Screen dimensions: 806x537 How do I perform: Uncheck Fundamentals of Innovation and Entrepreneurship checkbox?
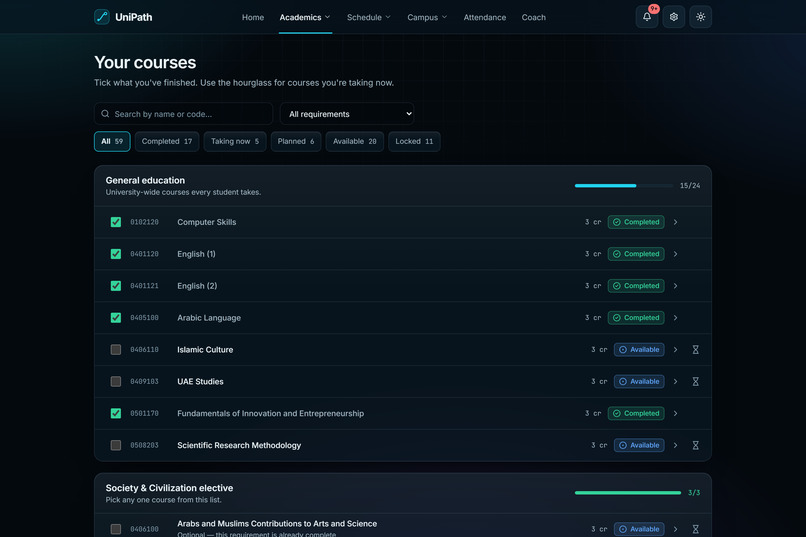click(x=116, y=413)
